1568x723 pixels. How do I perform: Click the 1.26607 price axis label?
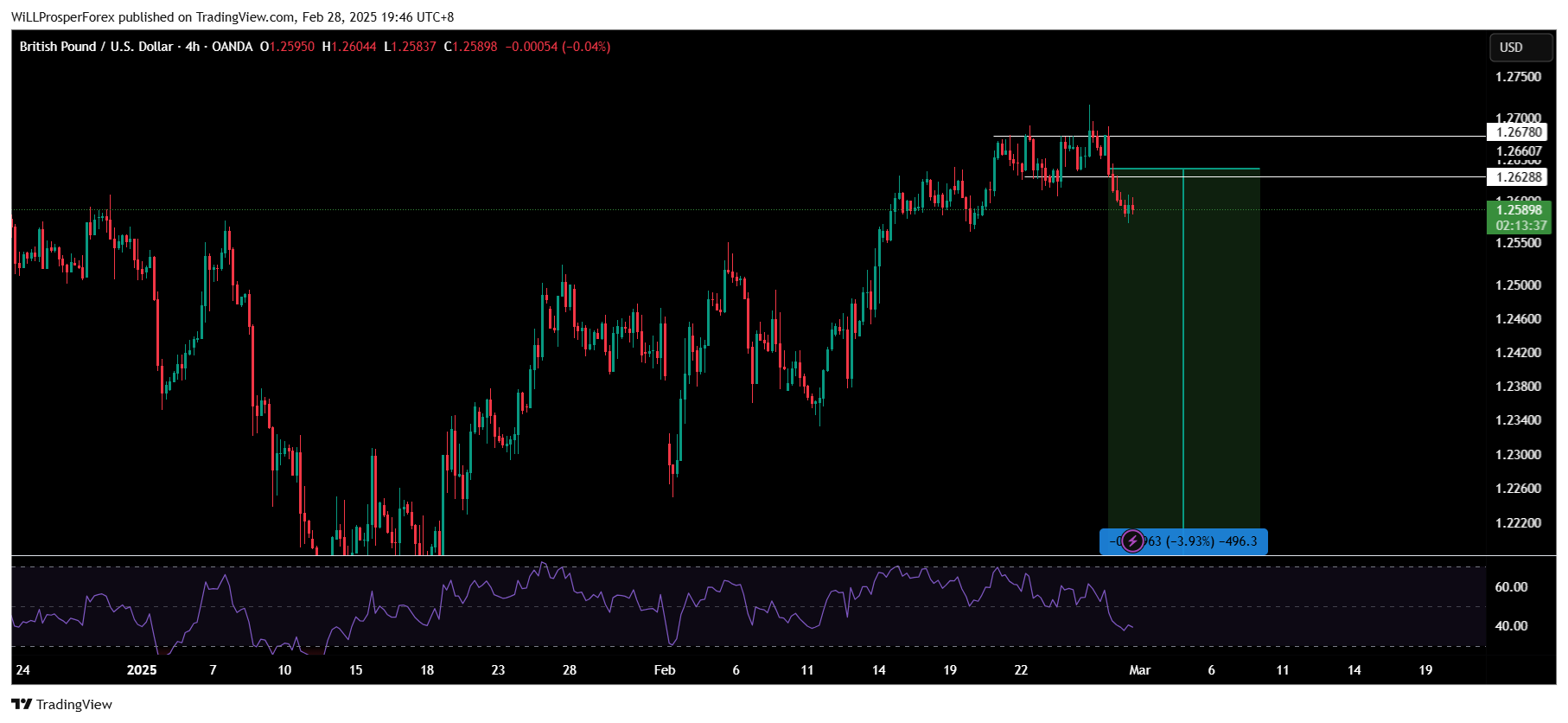1518,151
